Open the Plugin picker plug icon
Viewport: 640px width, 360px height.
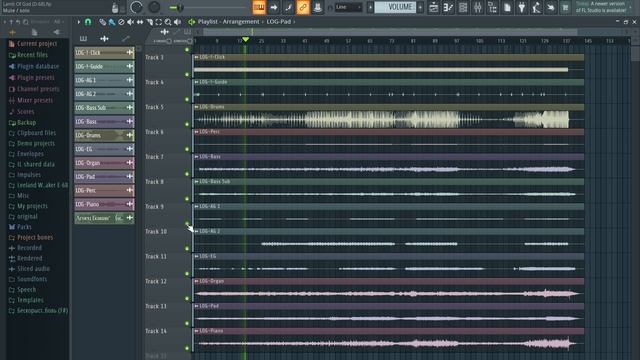pyautogui.click(x=522, y=7)
